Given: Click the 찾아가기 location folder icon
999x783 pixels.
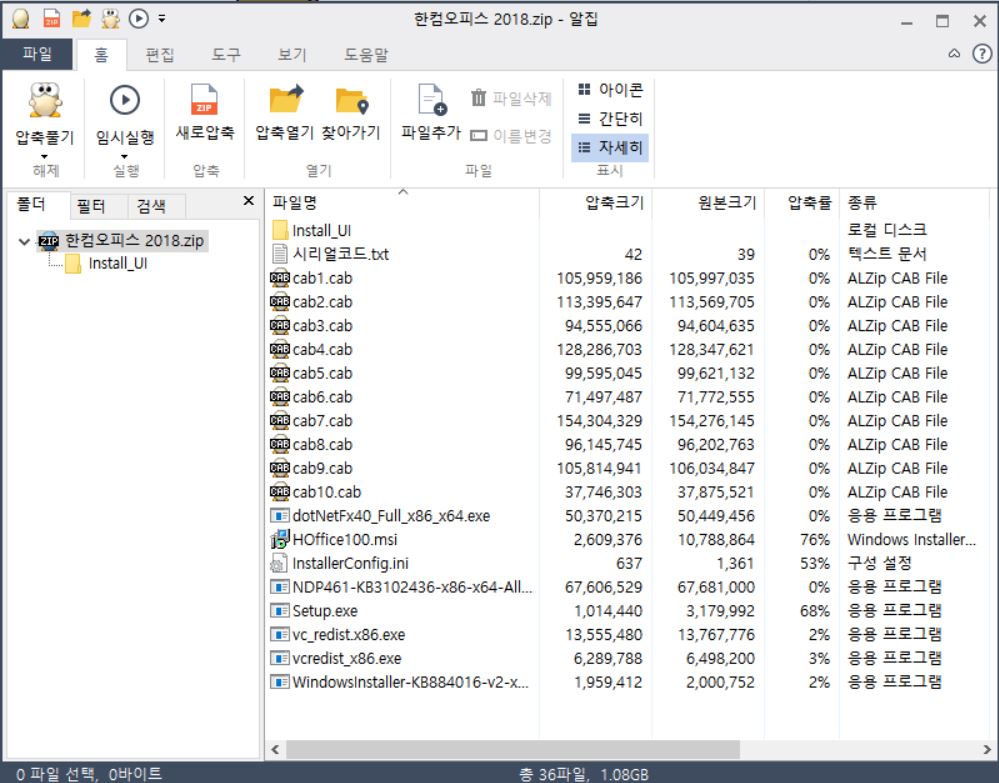Looking at the screenshot, I should pos(352,101).
